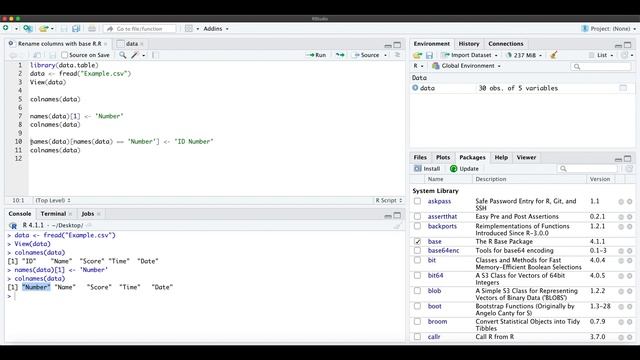
Task: Switch to the Connections tab
Action: (x=505, y=44)
